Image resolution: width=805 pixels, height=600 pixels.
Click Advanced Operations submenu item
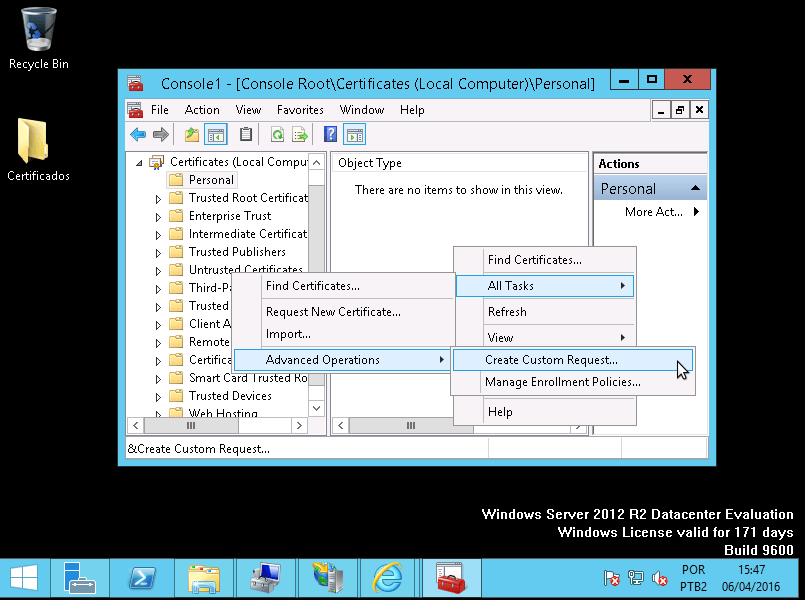tap(343, 360)
